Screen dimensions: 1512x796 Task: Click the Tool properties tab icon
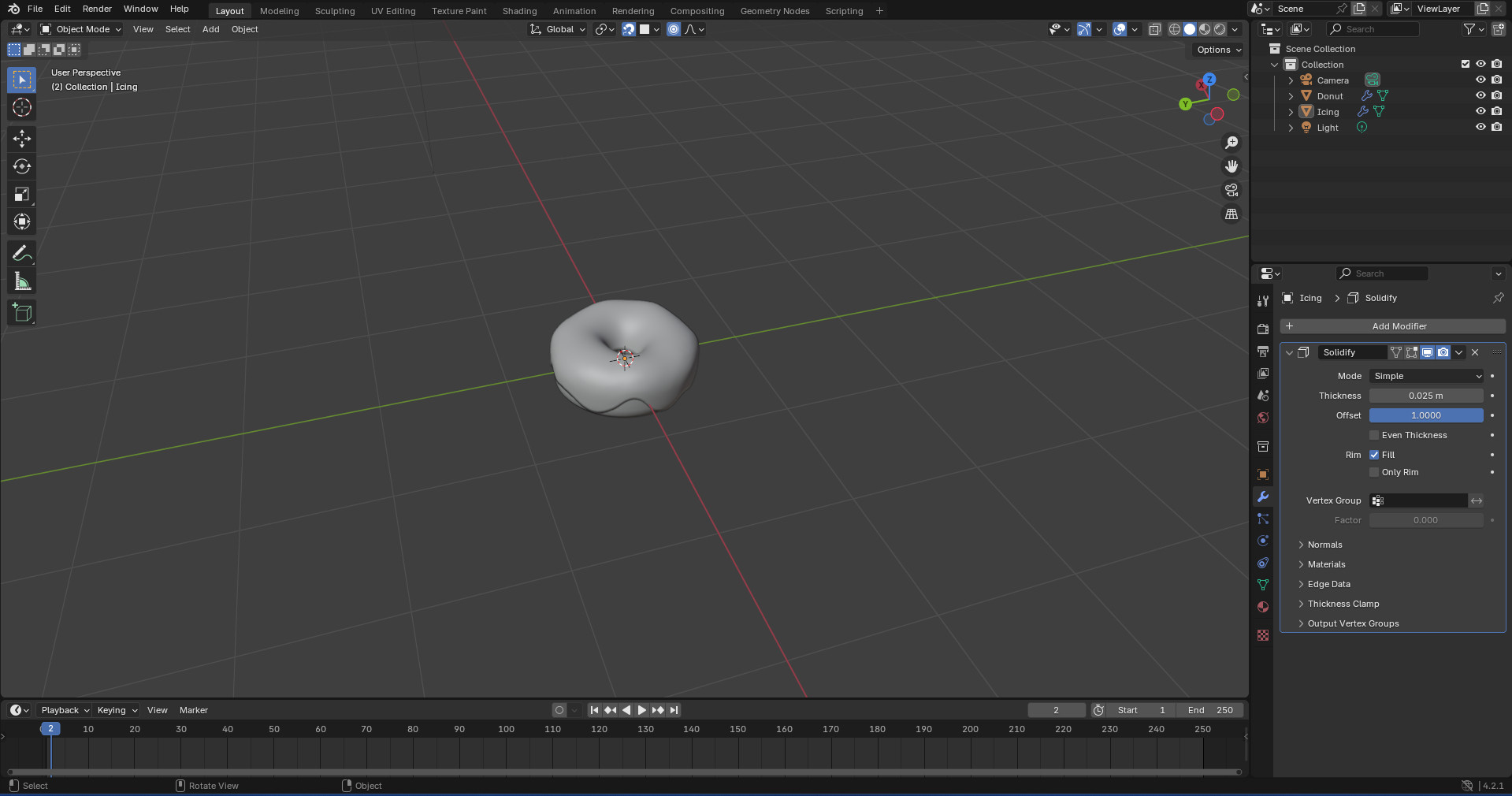(x=1263, y=301)
